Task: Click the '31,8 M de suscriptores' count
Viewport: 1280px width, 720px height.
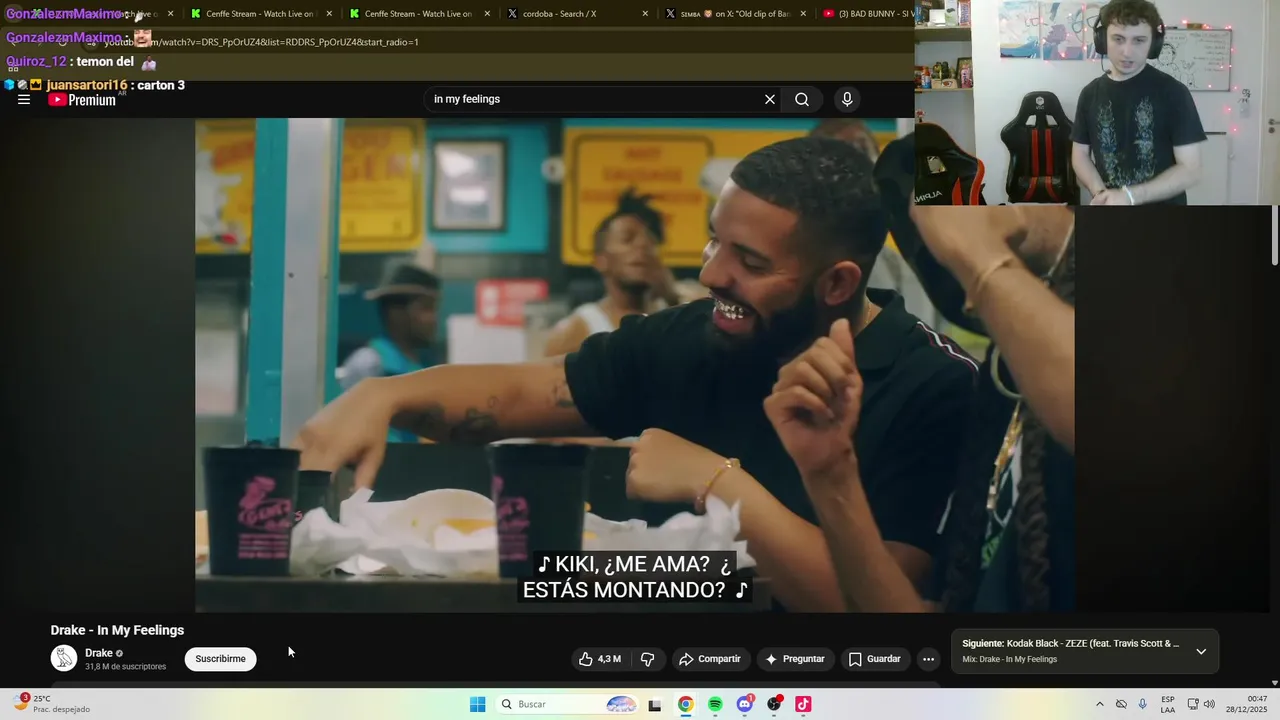Action: click(x=125, y=666)
